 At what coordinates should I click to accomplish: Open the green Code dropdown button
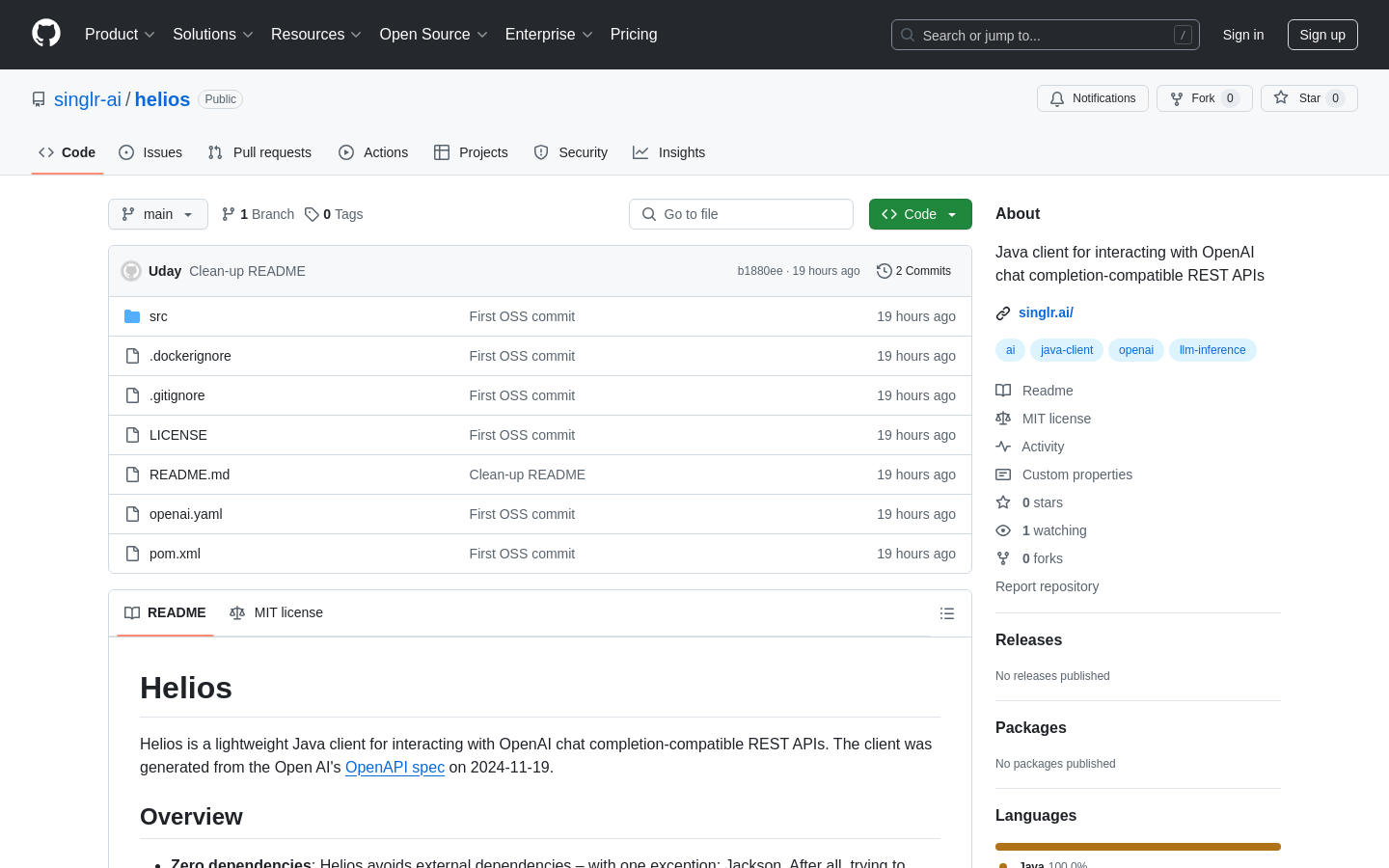click(920, 214)
